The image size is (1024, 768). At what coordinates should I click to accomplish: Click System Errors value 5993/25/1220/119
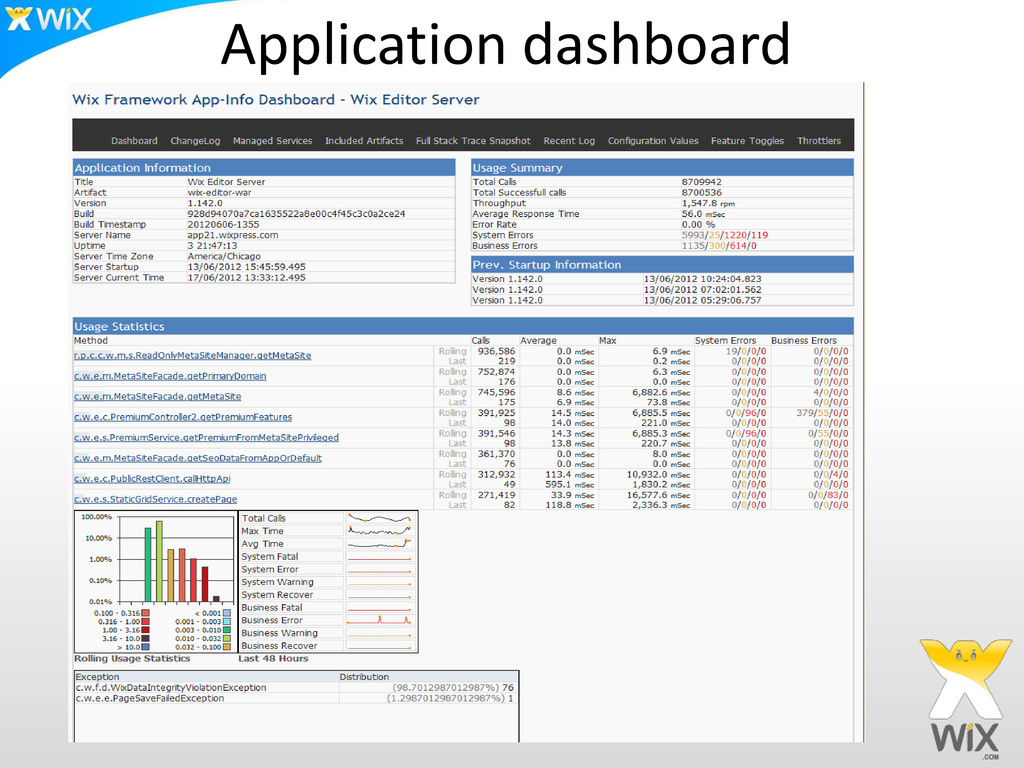725,235
